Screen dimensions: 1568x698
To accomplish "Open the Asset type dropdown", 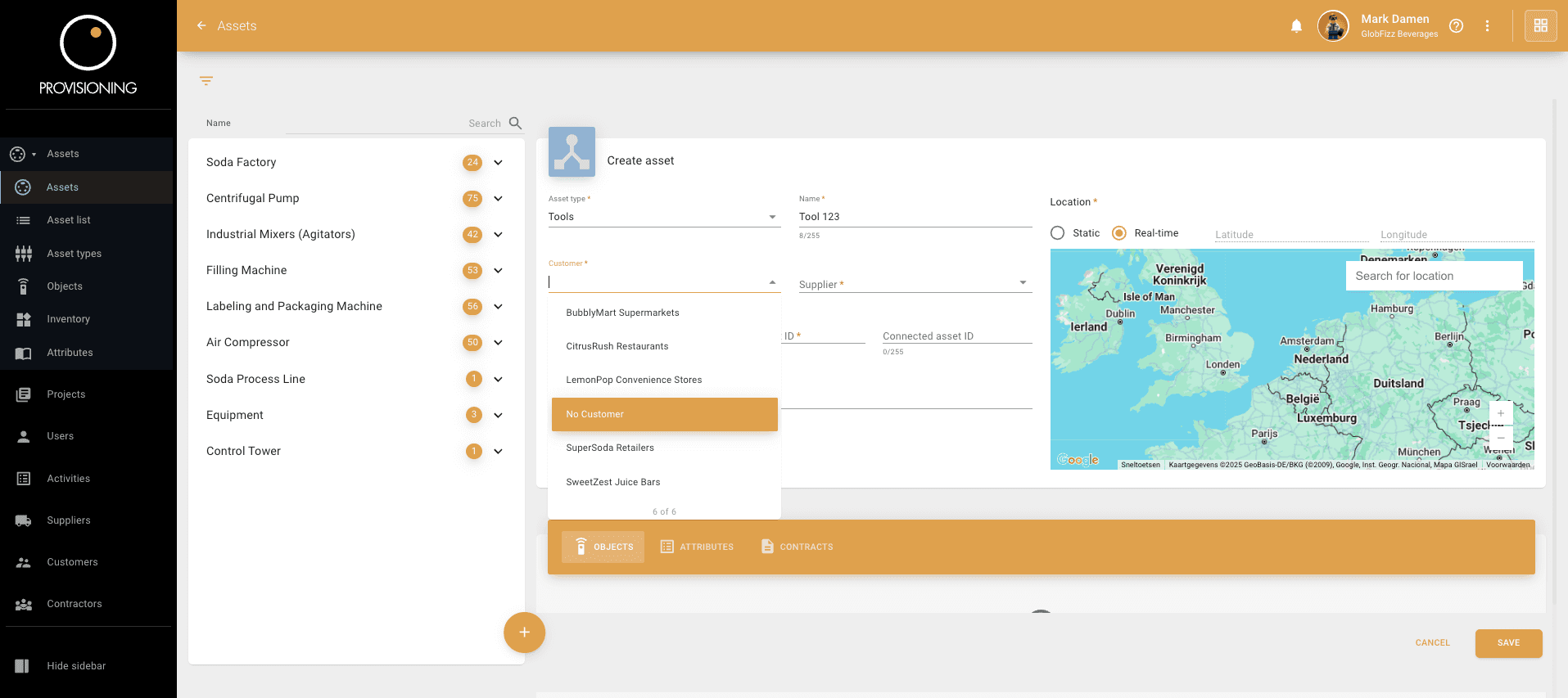I will (x=664, y=217).
